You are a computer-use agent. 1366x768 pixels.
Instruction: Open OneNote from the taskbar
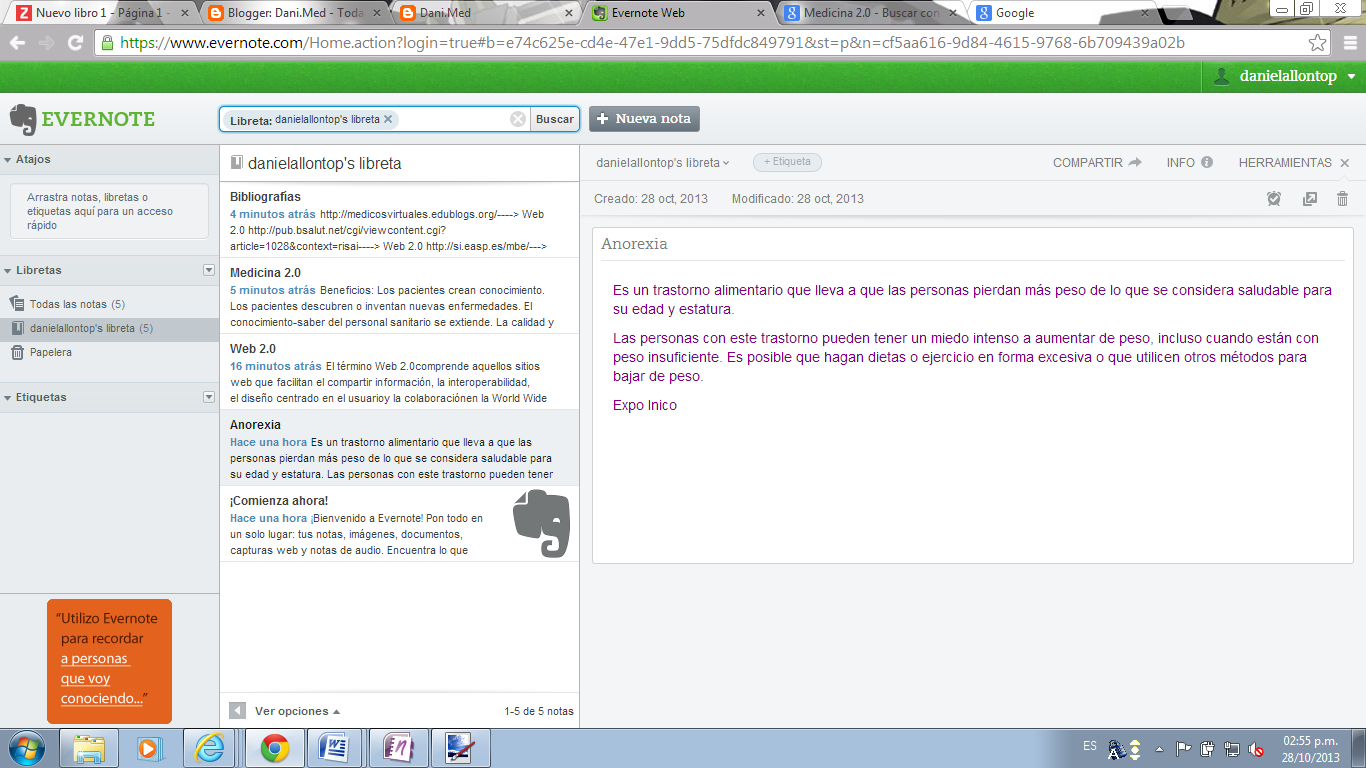click(399, 748)
